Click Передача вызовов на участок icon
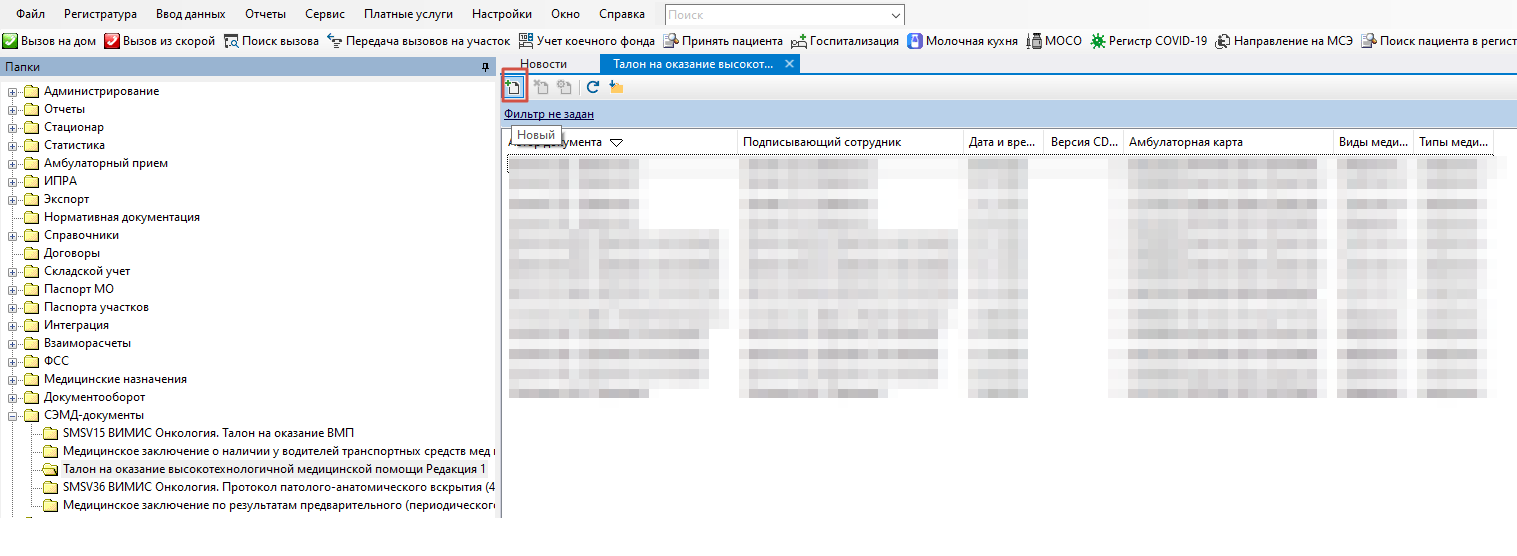Screen dimensions: 1517x556 335,41
